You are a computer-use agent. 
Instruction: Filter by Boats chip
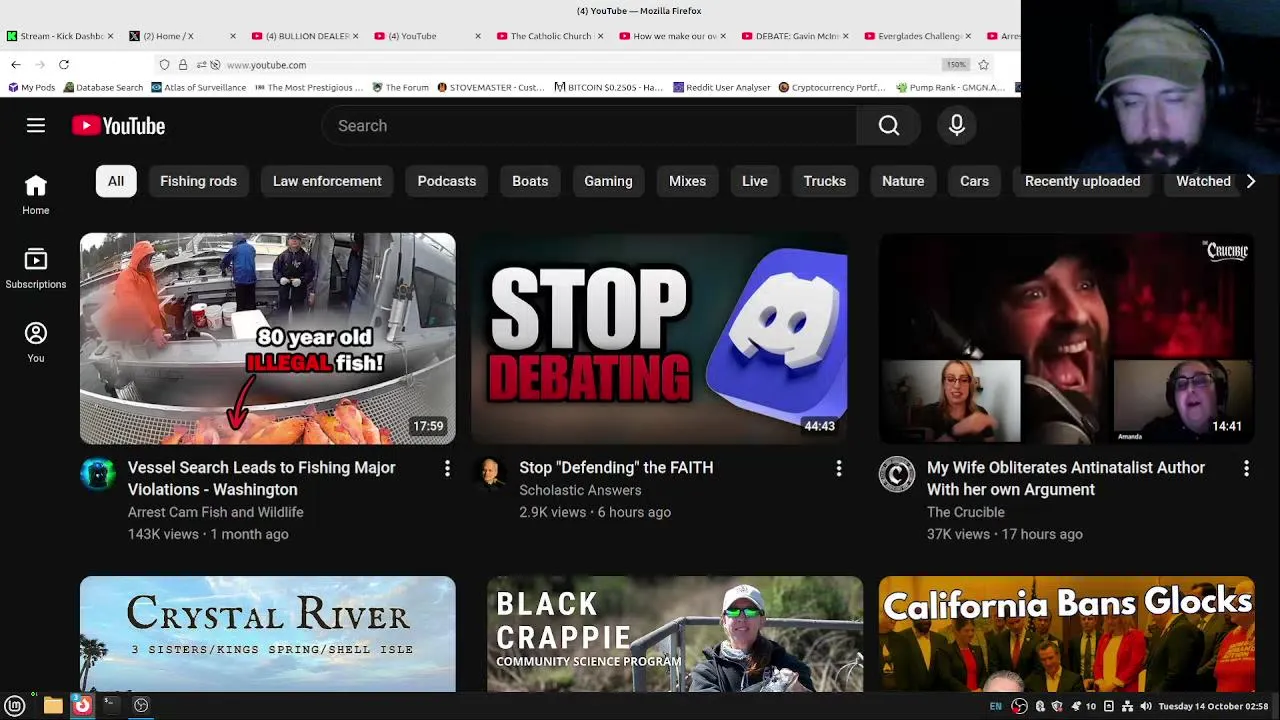click(530, 181)
